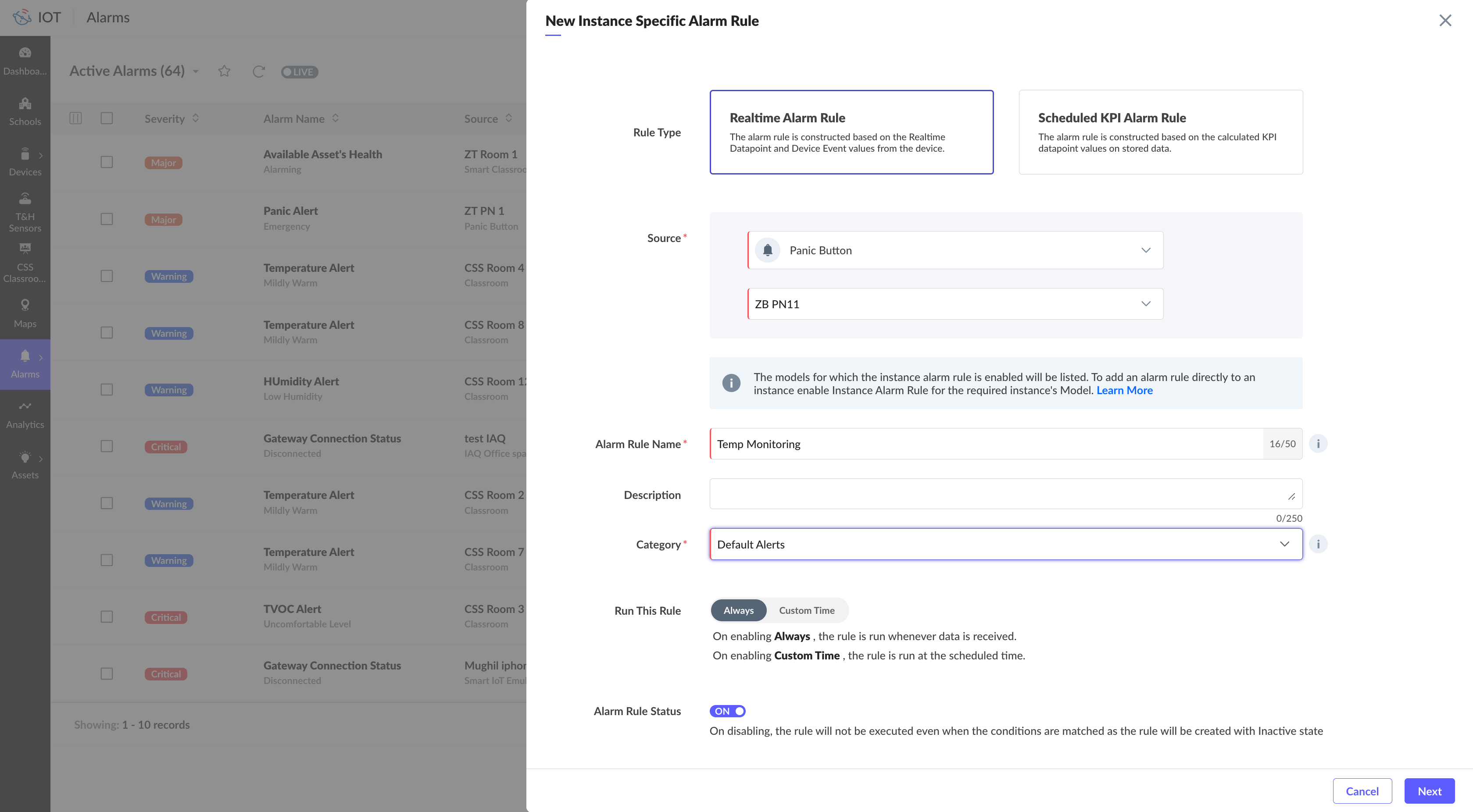This screenshot has height=812, width=1473.
Task: Select the Scheduled KPI Alarm Rule card
Action: point(1160,132)
